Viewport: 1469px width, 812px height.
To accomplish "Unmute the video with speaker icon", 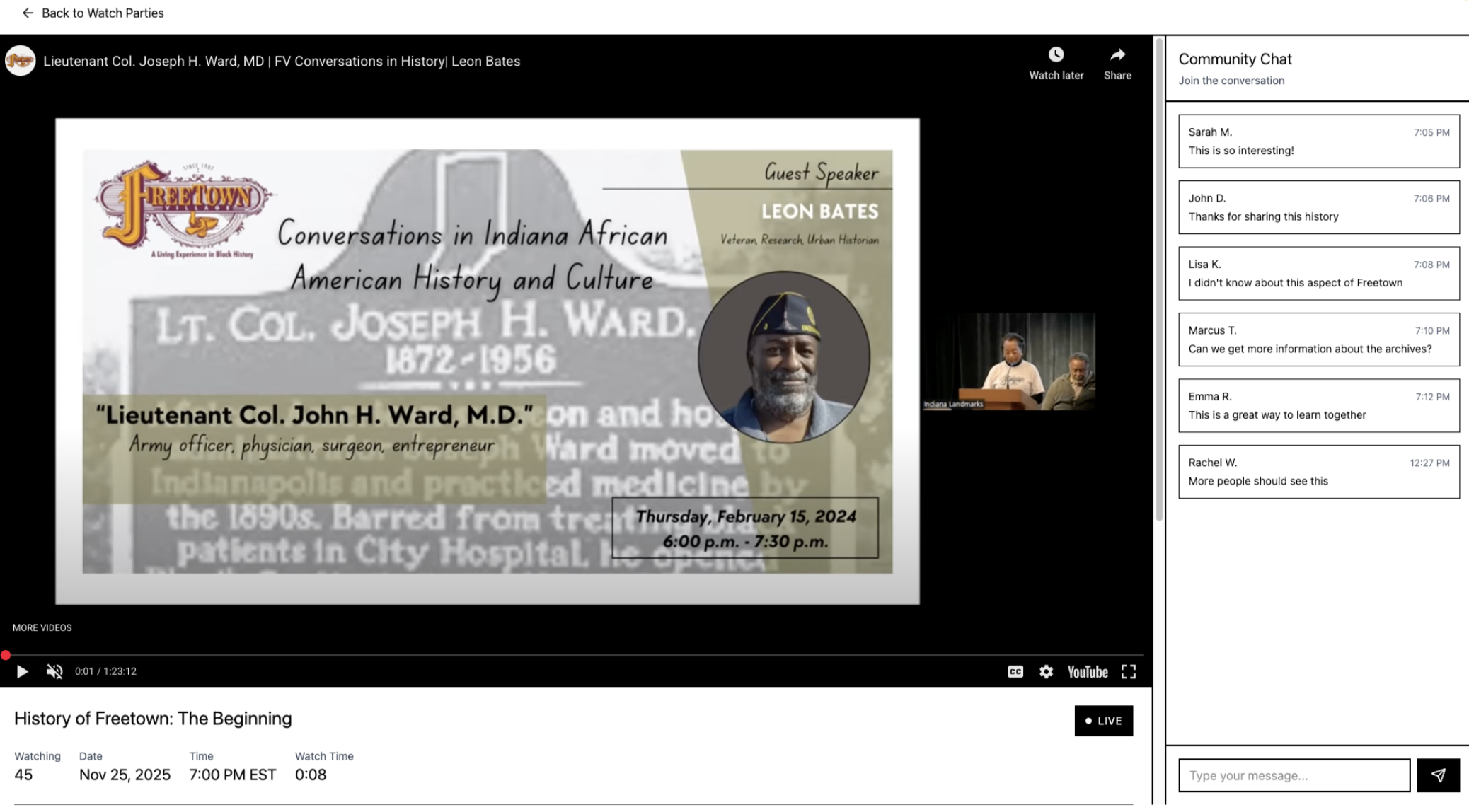I will [x=54, y=671].
